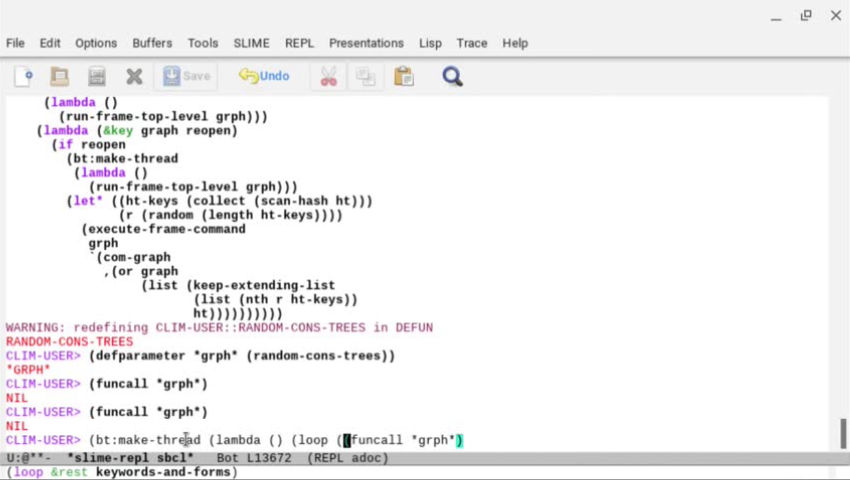Click the Open File folder icon
This screenshot has width=850, height=480.
coord(60,76)
